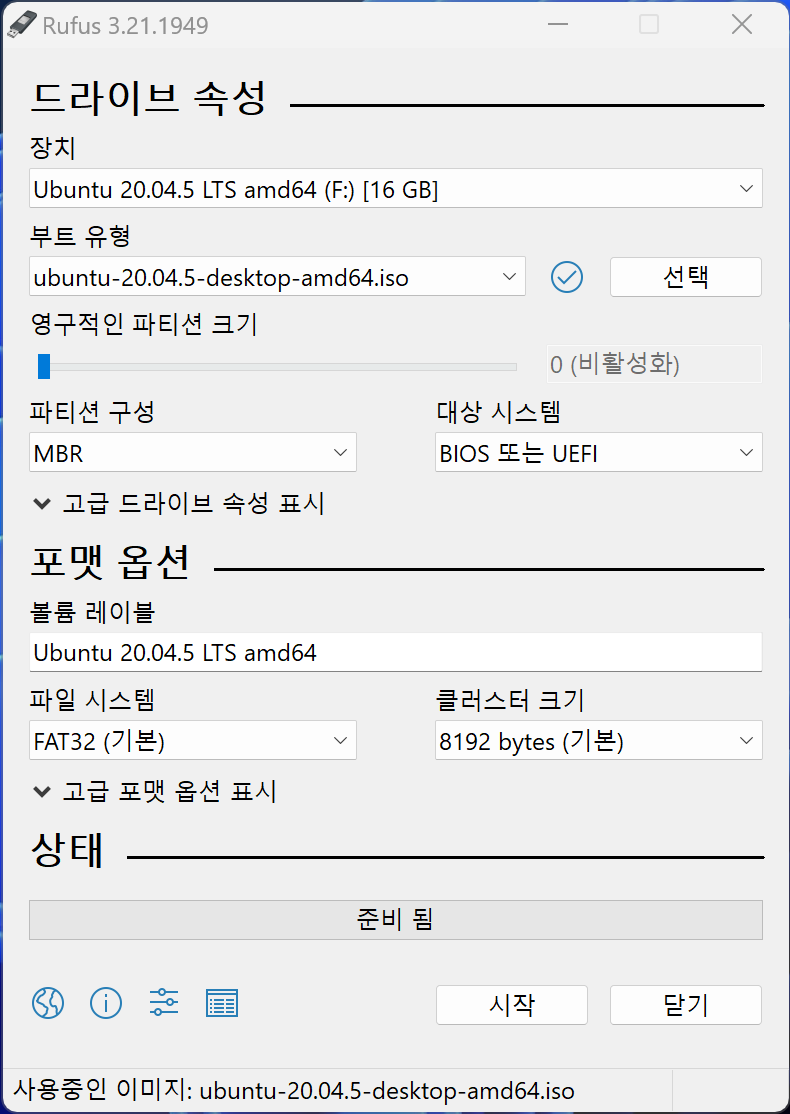This screenshot has height=1114, width=790.
Task: Click the checksum checkmark icon
Action: (x=567, y=277)
